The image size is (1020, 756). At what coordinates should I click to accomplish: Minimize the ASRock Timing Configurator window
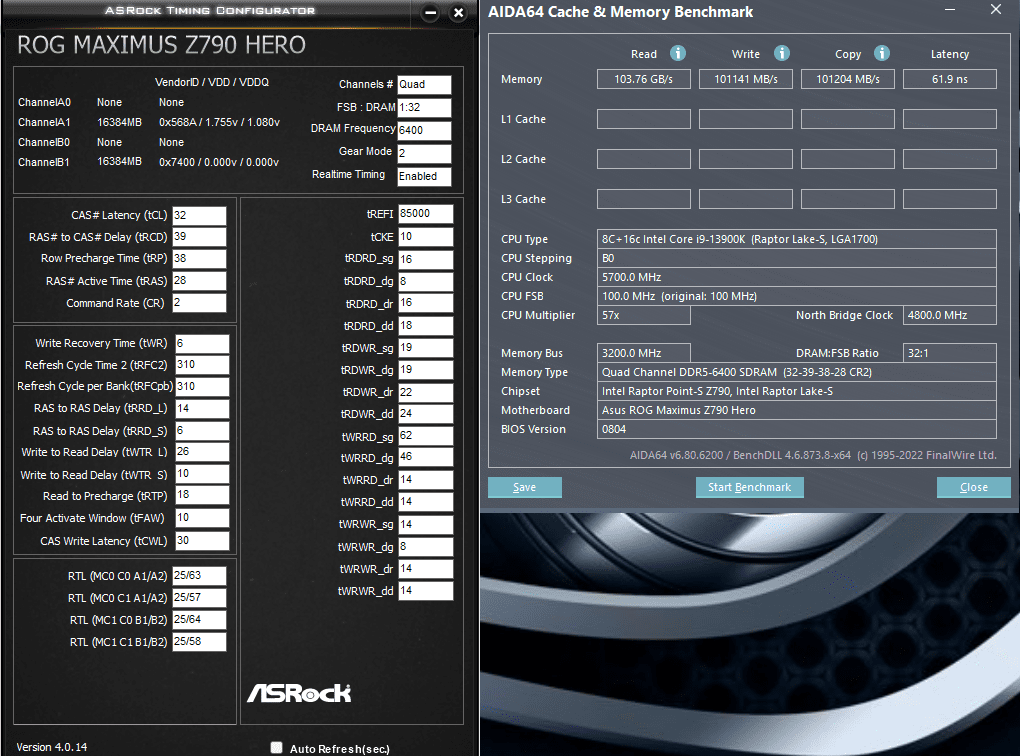pos(430,12)
